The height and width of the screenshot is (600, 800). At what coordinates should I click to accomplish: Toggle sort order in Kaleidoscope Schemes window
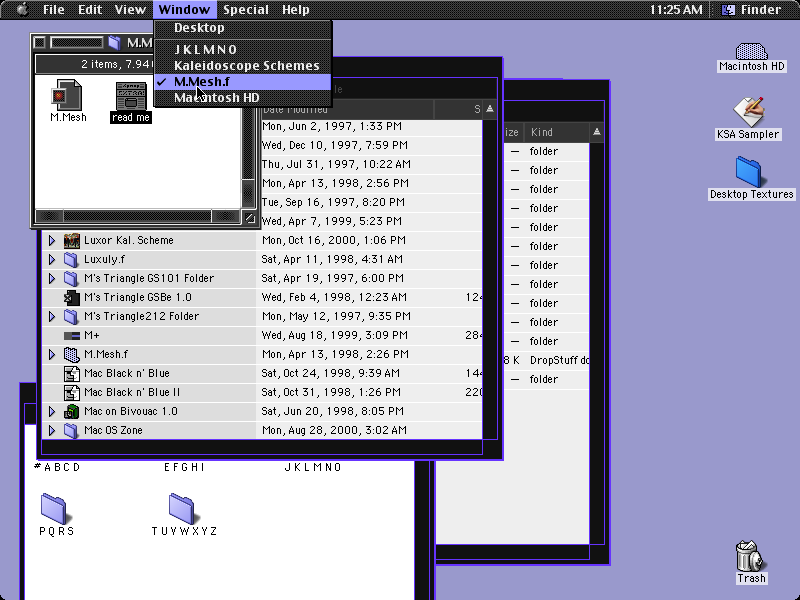click(490, 109)
